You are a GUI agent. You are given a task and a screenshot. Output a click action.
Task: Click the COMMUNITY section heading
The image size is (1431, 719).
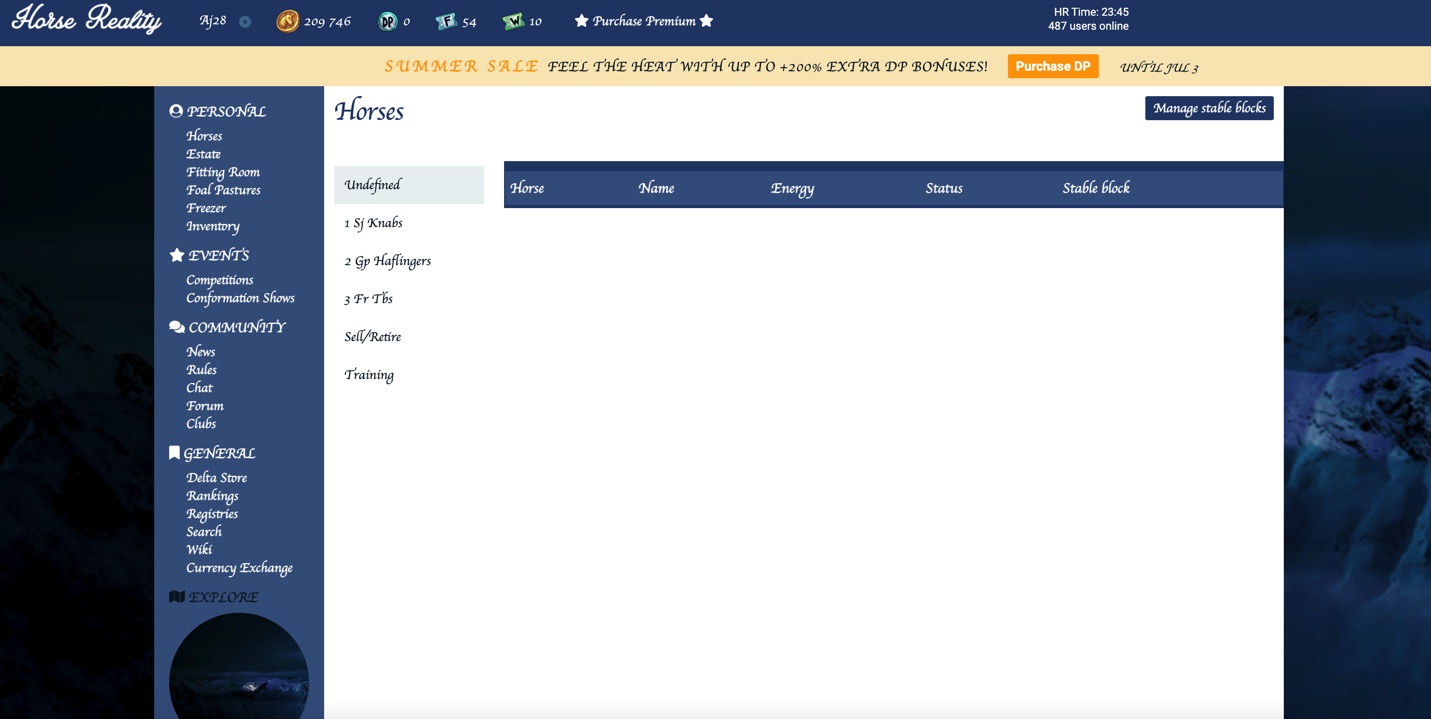[237, 327]
